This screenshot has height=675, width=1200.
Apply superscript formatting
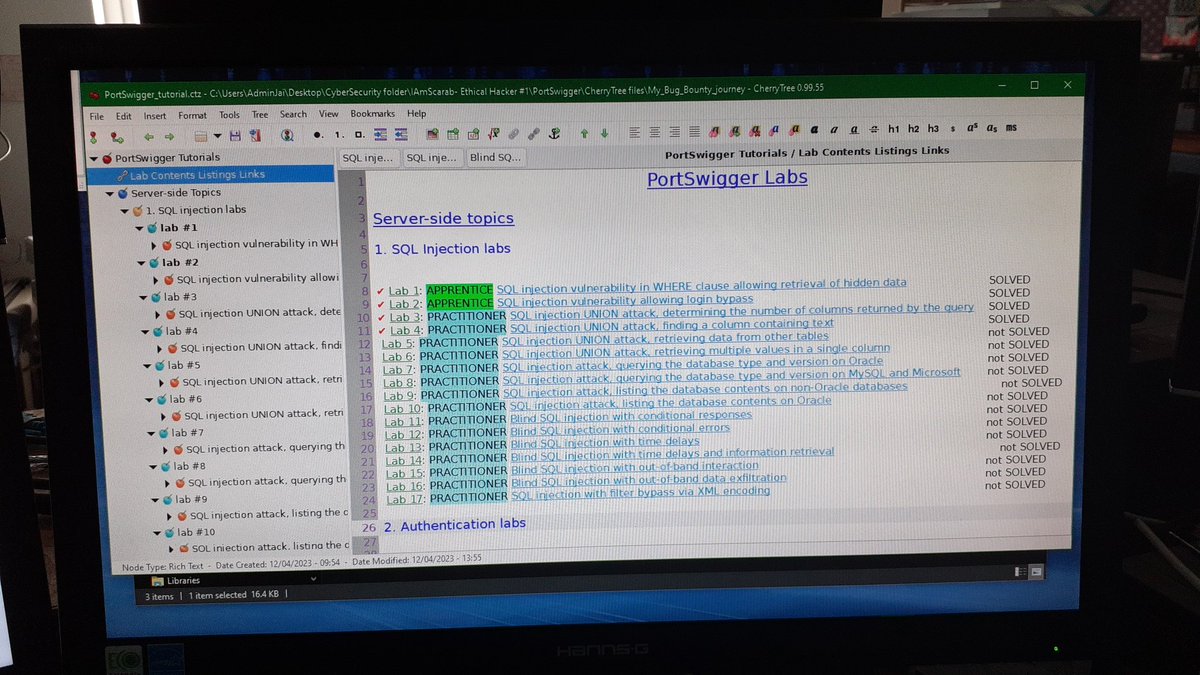[x=972, y=128]
